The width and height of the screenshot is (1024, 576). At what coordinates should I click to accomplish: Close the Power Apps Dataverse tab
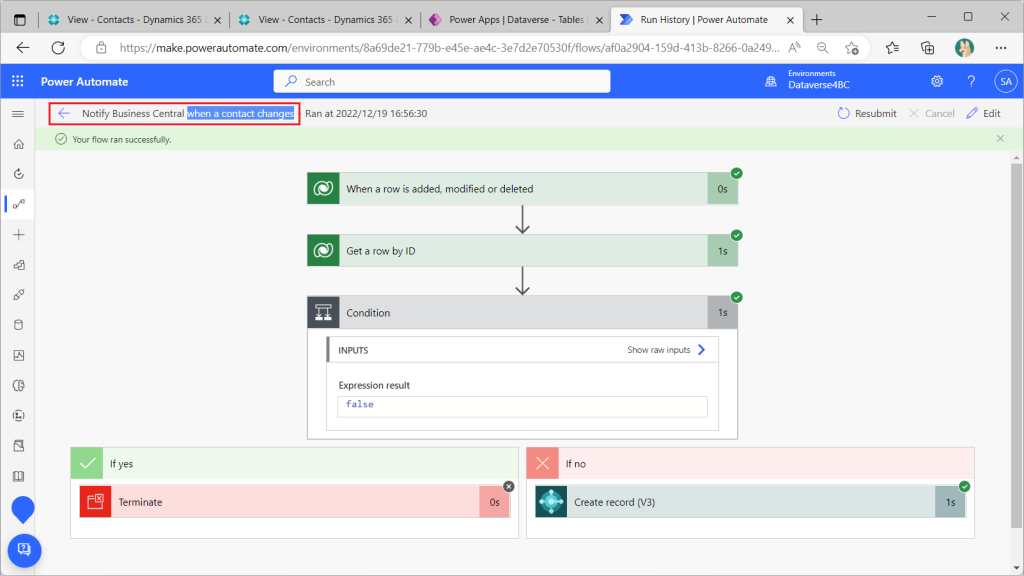[x=599, y=20]
